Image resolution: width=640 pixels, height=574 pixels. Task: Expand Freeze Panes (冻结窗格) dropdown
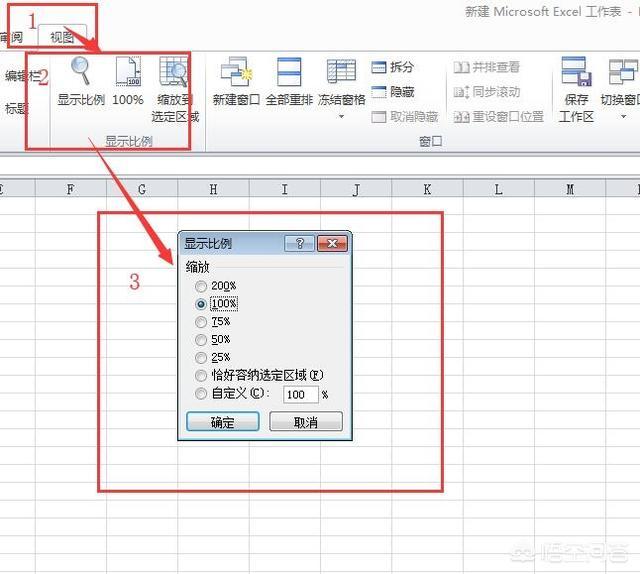coord(341,117)
